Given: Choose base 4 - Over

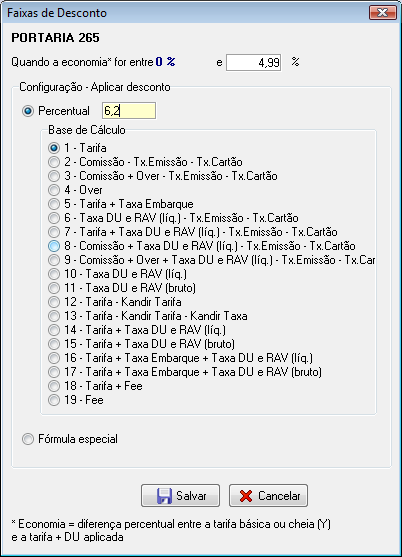Looking at the screenshot, I should (54, 190).
